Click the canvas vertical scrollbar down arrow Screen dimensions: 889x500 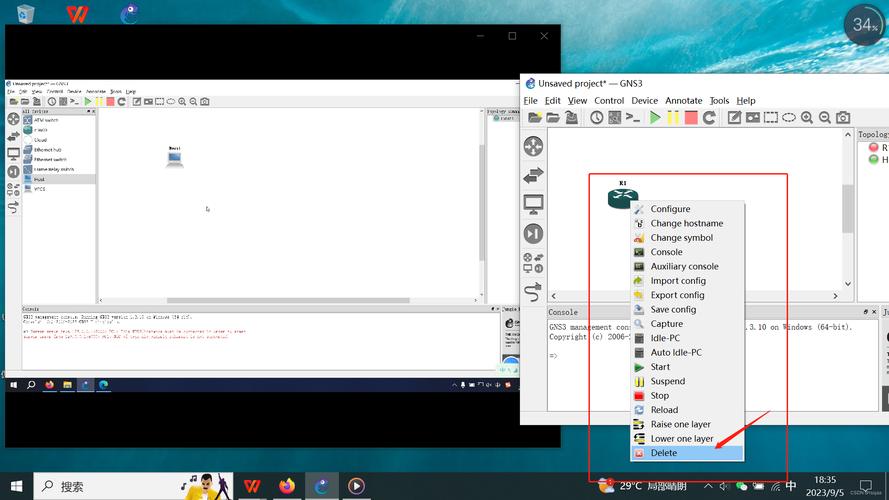[848, 283]
